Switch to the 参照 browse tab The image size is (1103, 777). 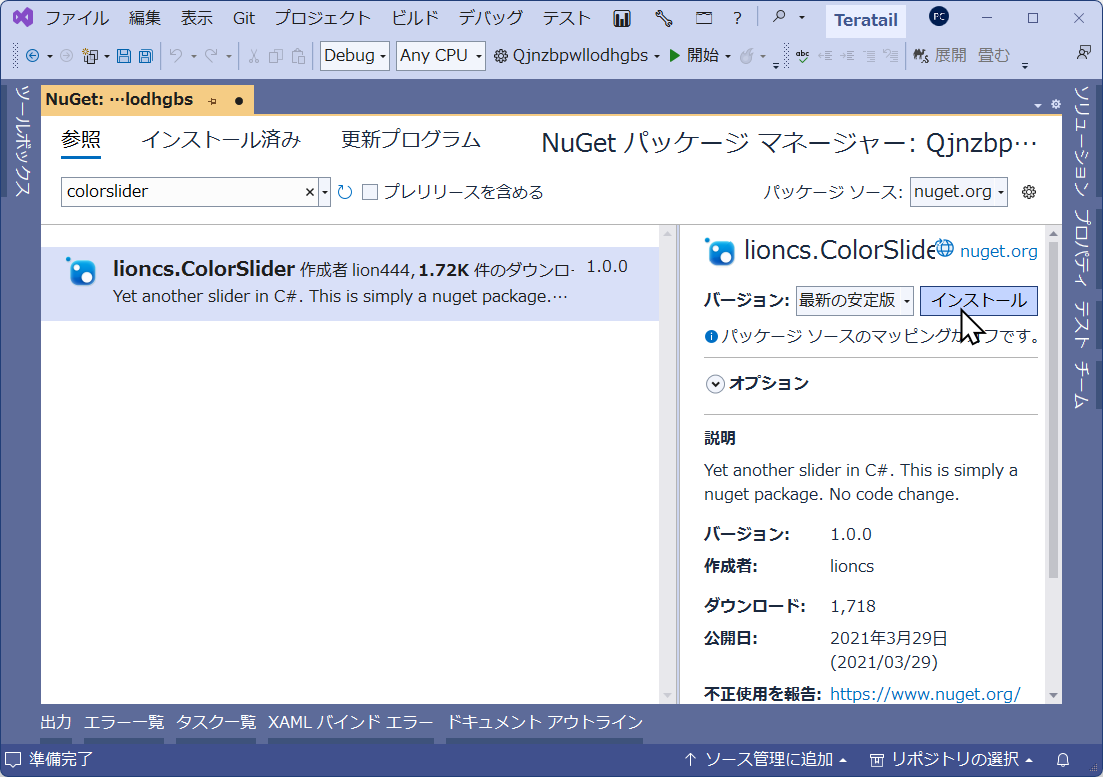coord(81,140)
